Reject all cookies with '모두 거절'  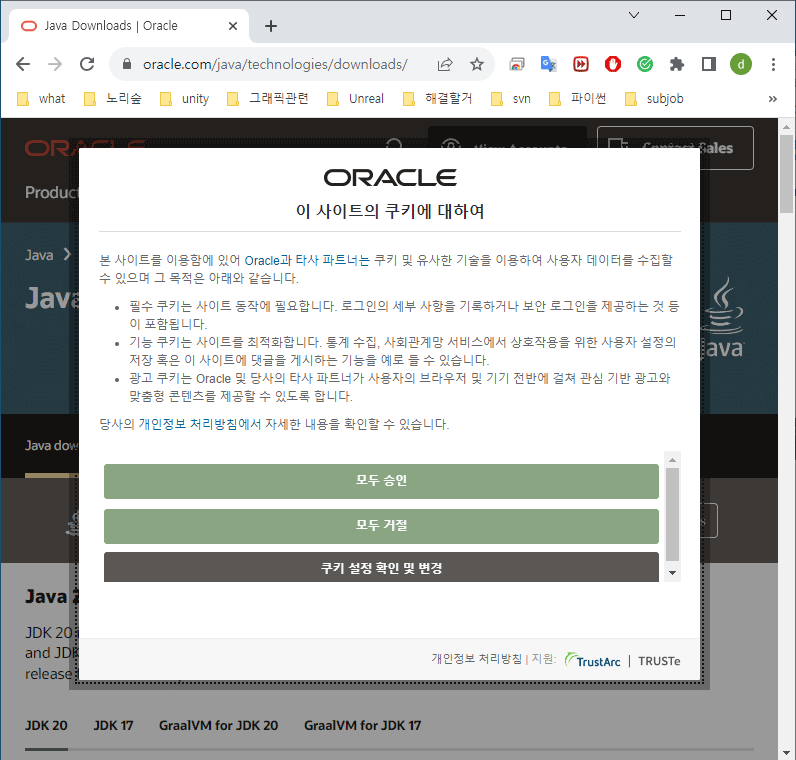[x=381, y=526]
